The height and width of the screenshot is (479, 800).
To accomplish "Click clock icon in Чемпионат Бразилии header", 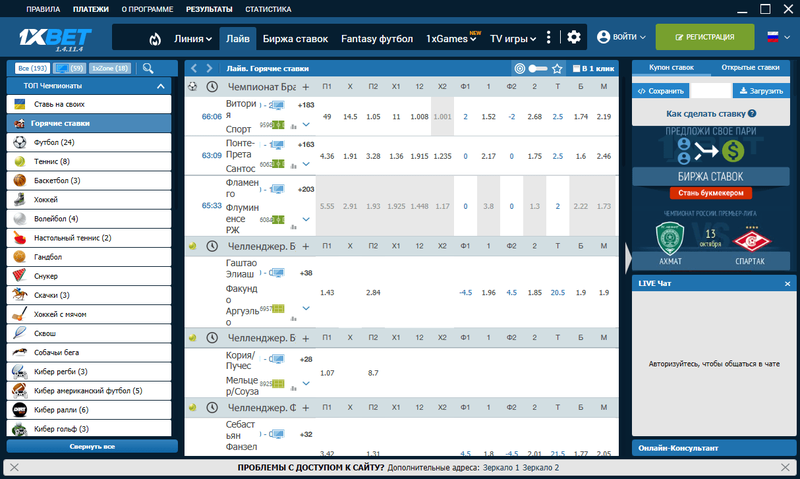I will coord(212,87).
